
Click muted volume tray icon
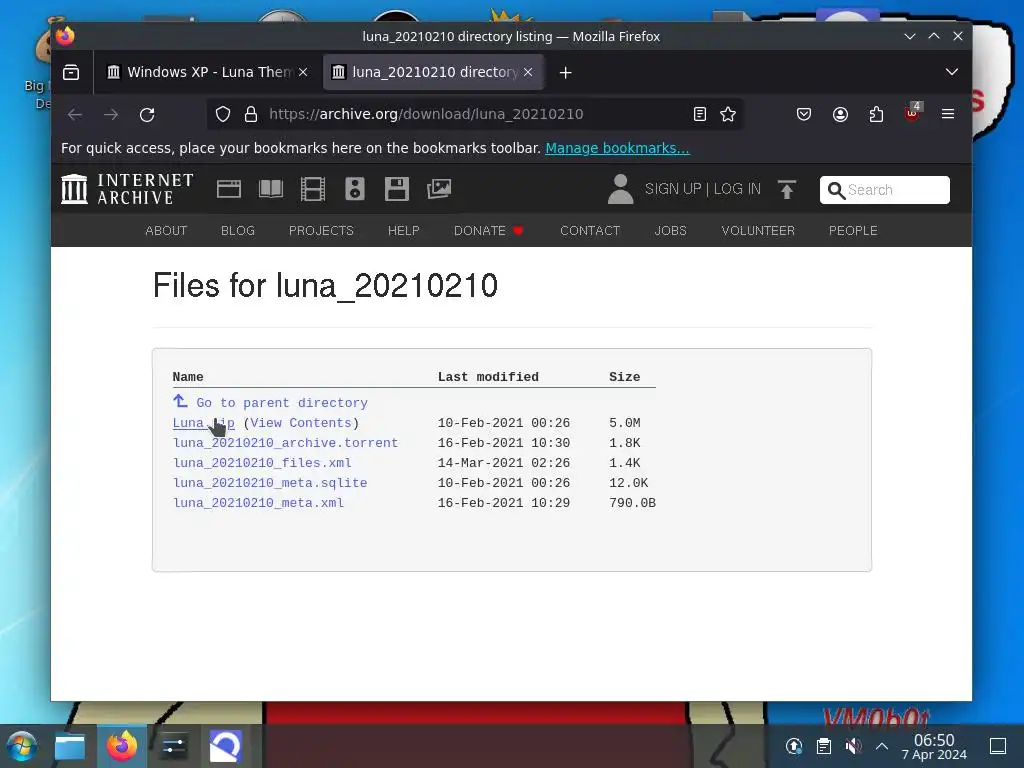(x=853, y=746)
